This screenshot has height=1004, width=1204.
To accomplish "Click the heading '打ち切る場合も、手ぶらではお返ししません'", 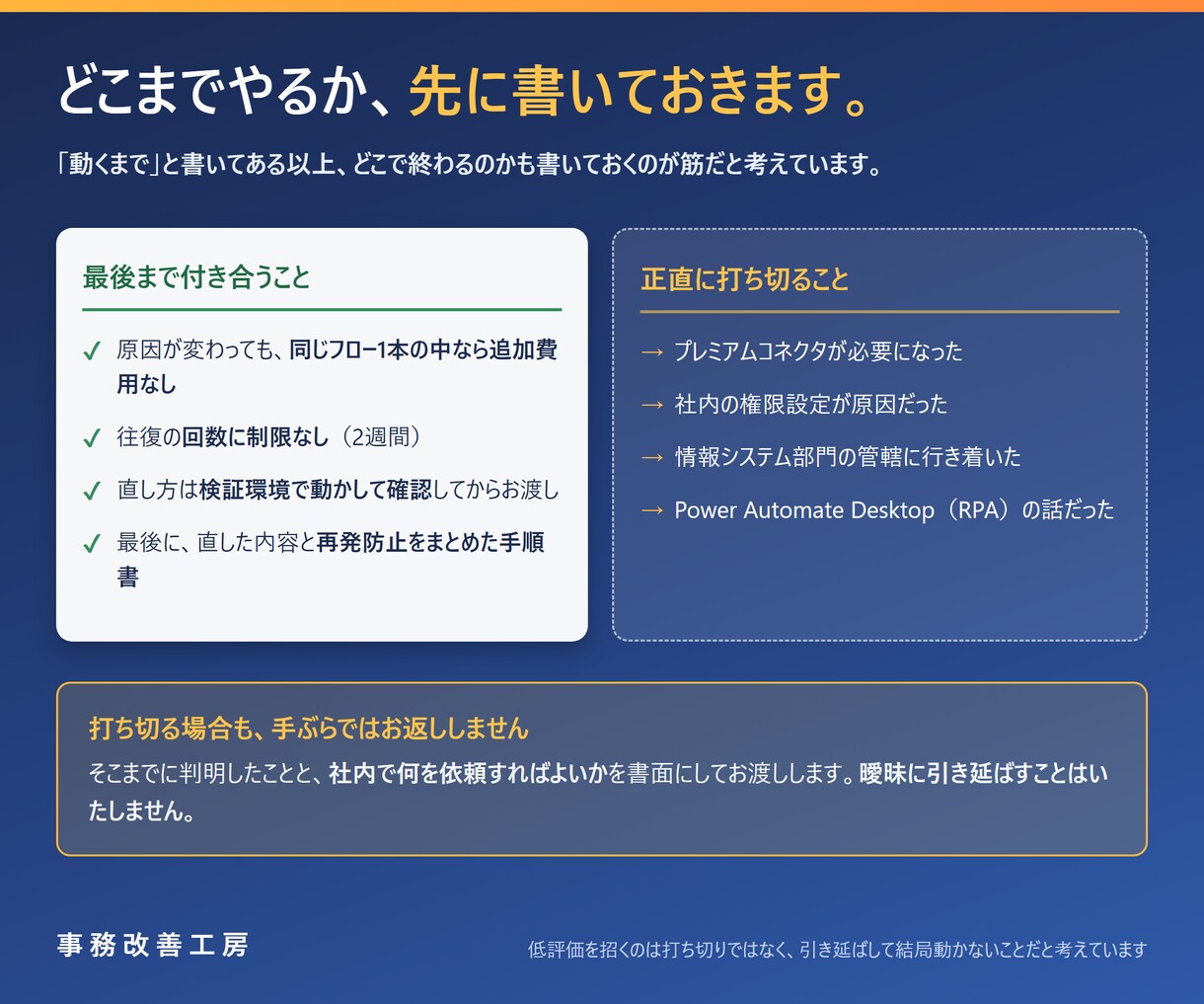I will (x=309, y=729).
